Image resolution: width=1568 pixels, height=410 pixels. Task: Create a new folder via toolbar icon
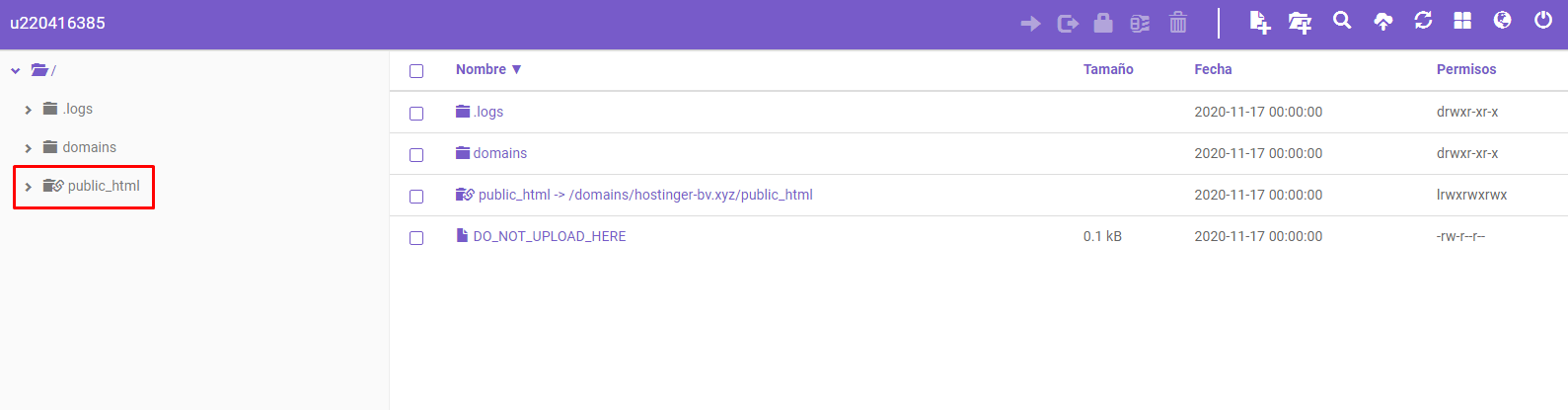1300,23
